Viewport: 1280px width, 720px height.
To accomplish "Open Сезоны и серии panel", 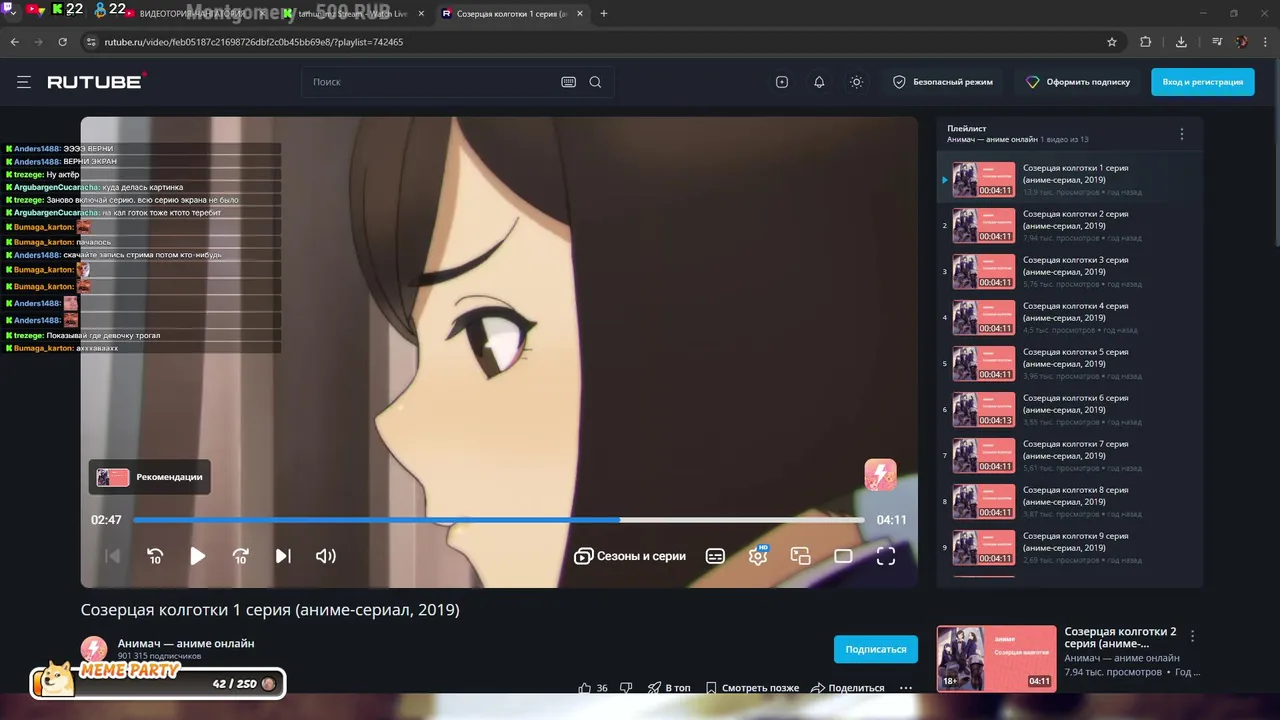I will click(x=630, y=556).
